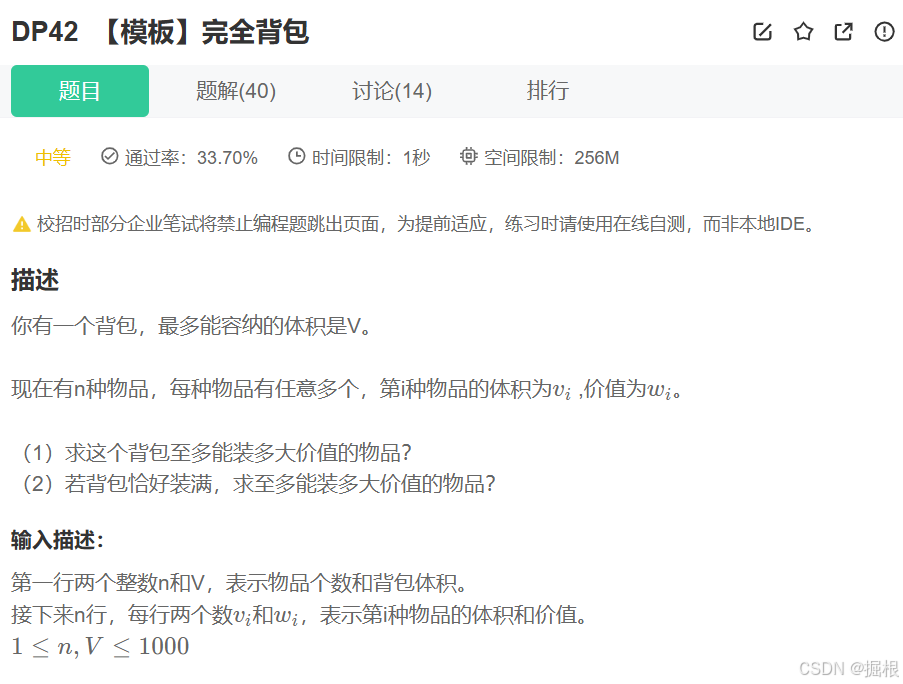The width and height of the screenshot is (903, 684).
Task: Click the 输入描述: heading
Action: [x=57, y=540]
